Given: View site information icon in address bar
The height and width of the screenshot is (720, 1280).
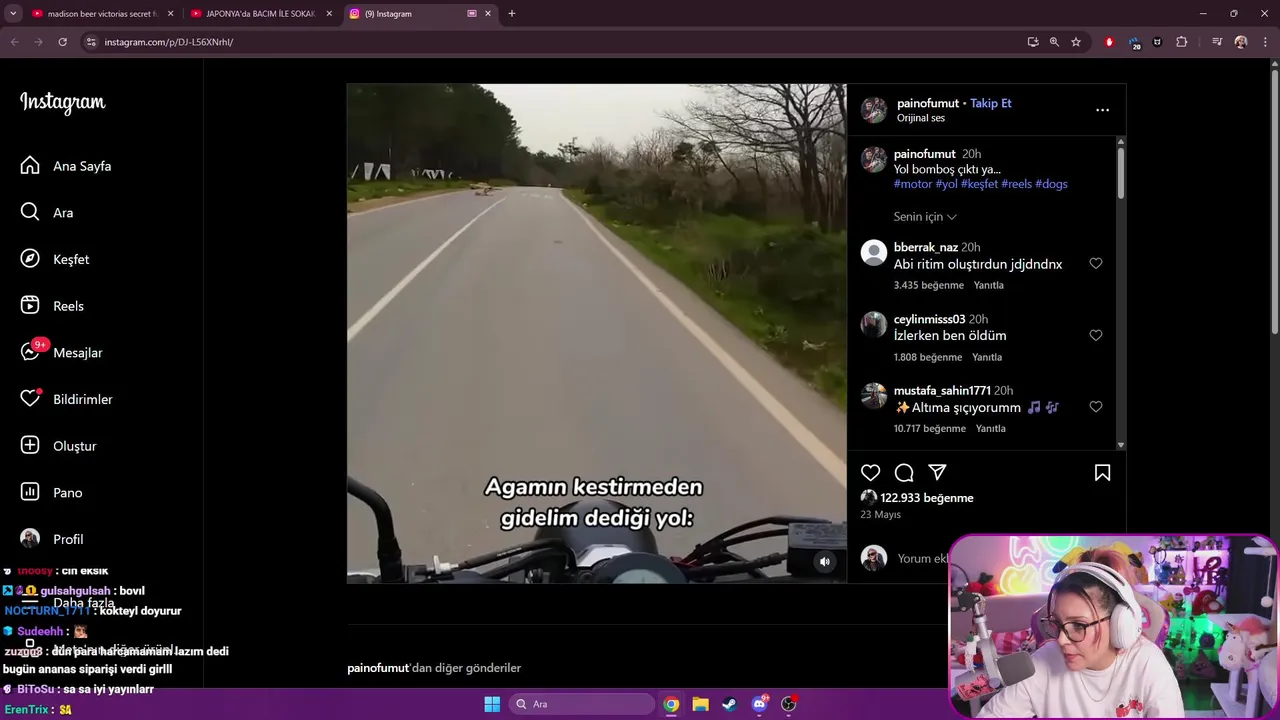Looking at the screenshot, I should click(x=91, y=42).
